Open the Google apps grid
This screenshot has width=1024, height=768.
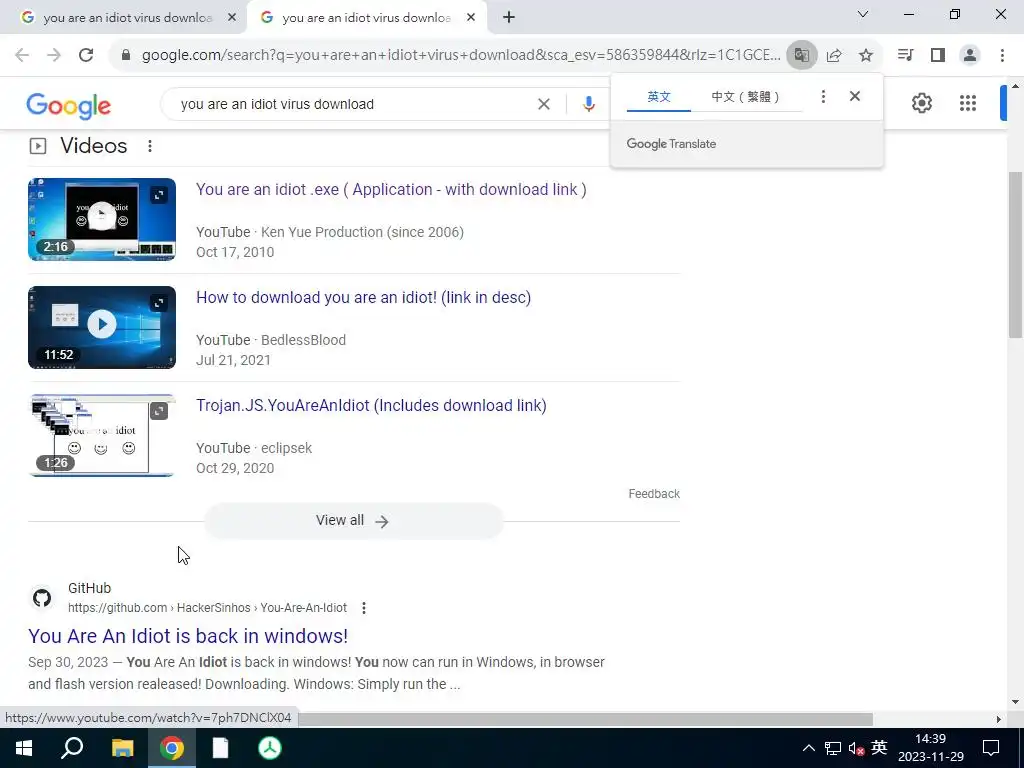[968, 103]
